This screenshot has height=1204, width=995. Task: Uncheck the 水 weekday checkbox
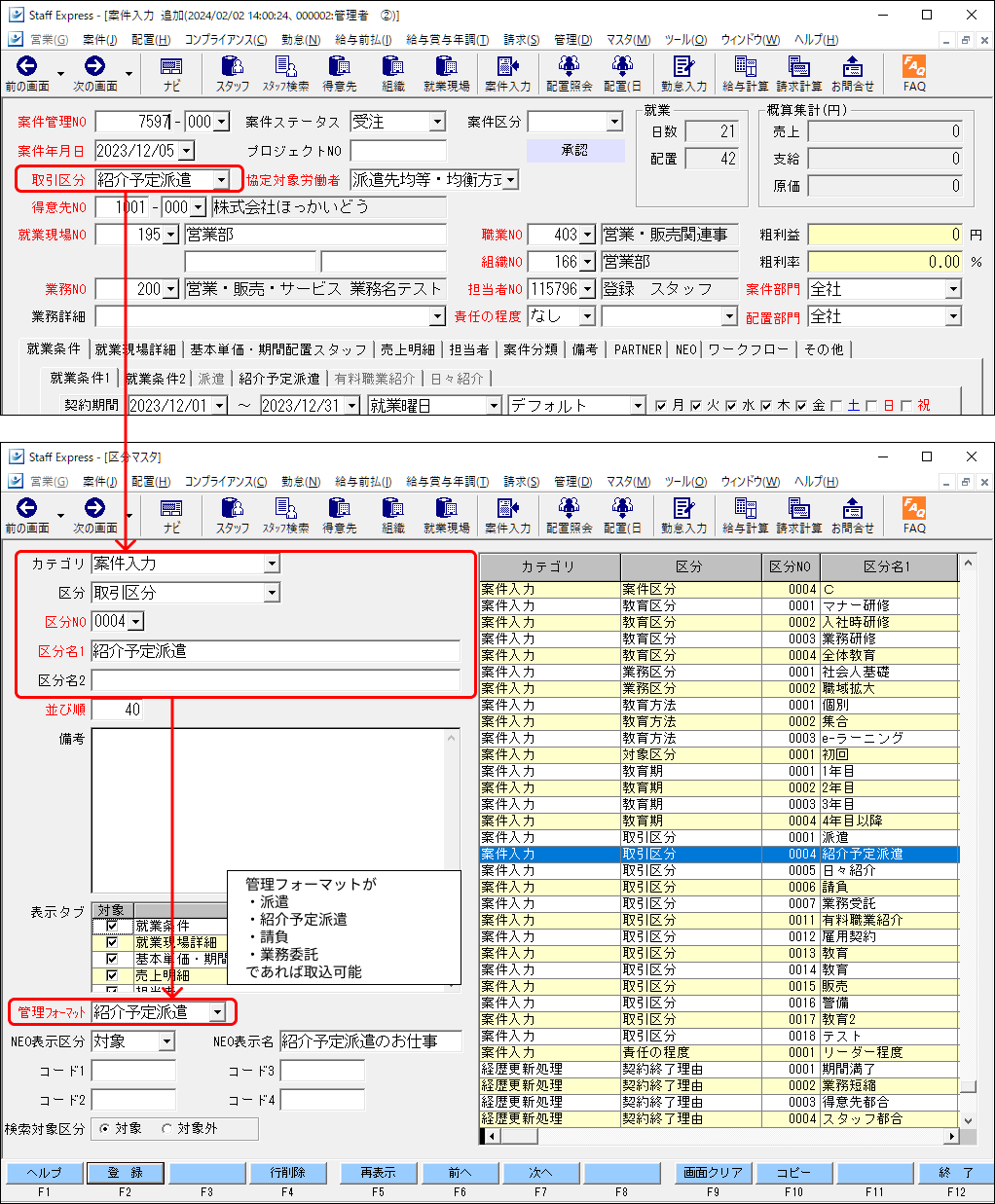coord(731,406)
